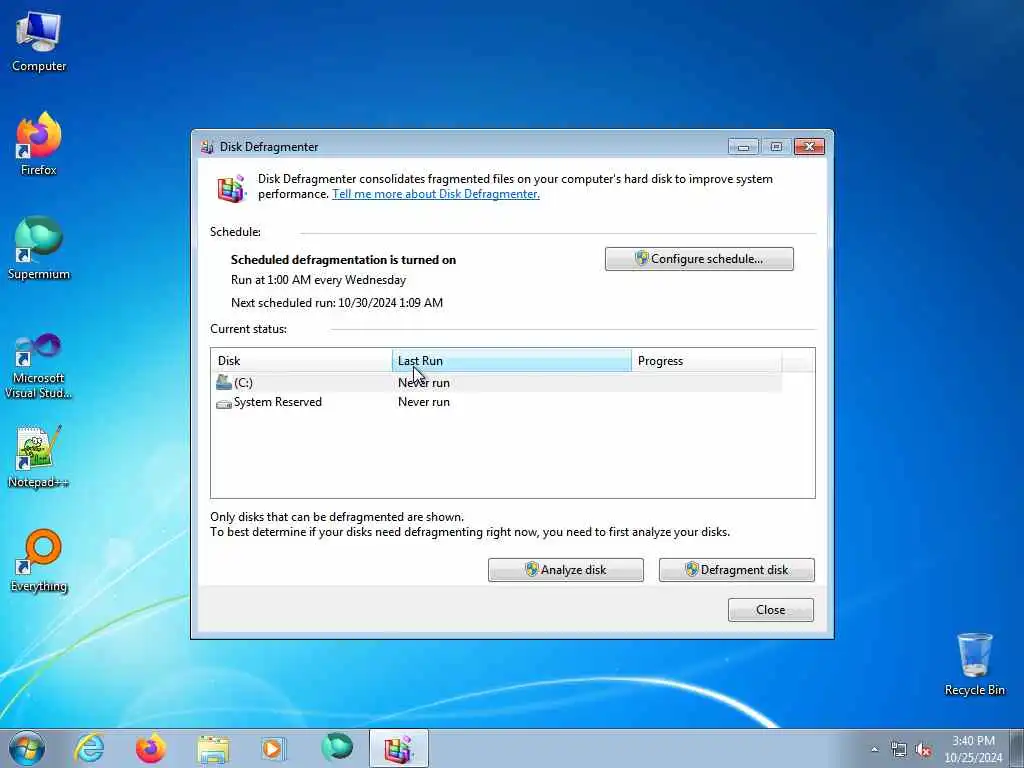Click the Analyze disk button
Screen dimensions: 1024x768
point(566,569)
